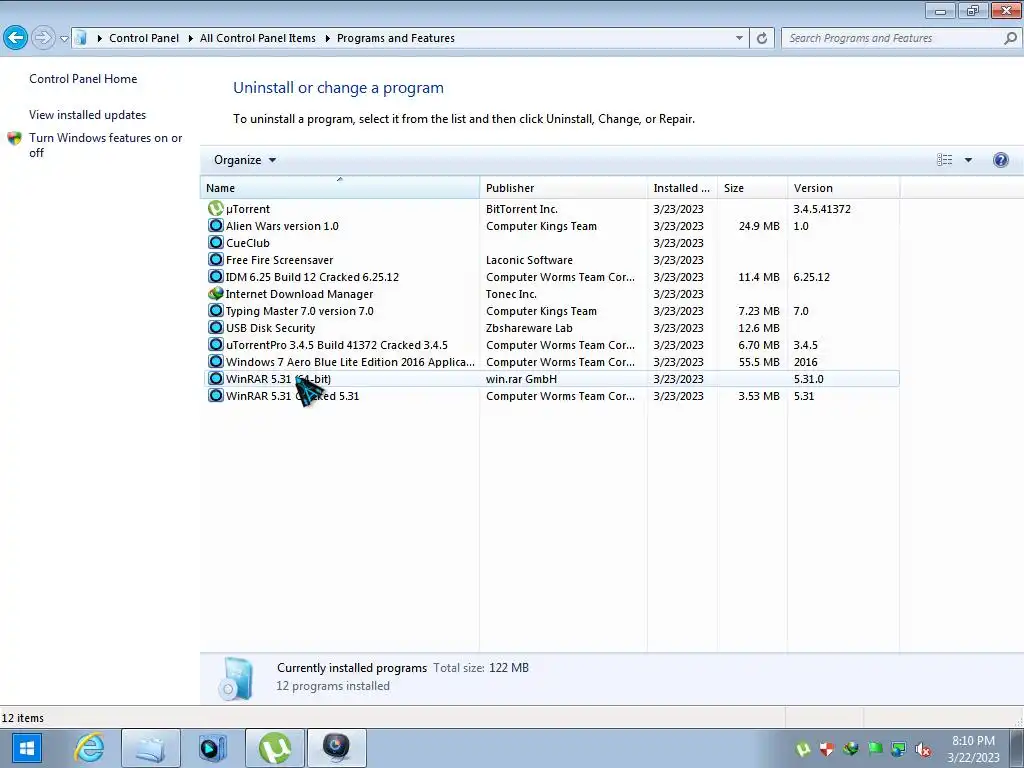Screen dimensions: 1024x768
Task: Expand the arrow after Control Panel breadcrumb
Action: click(190, 39)
